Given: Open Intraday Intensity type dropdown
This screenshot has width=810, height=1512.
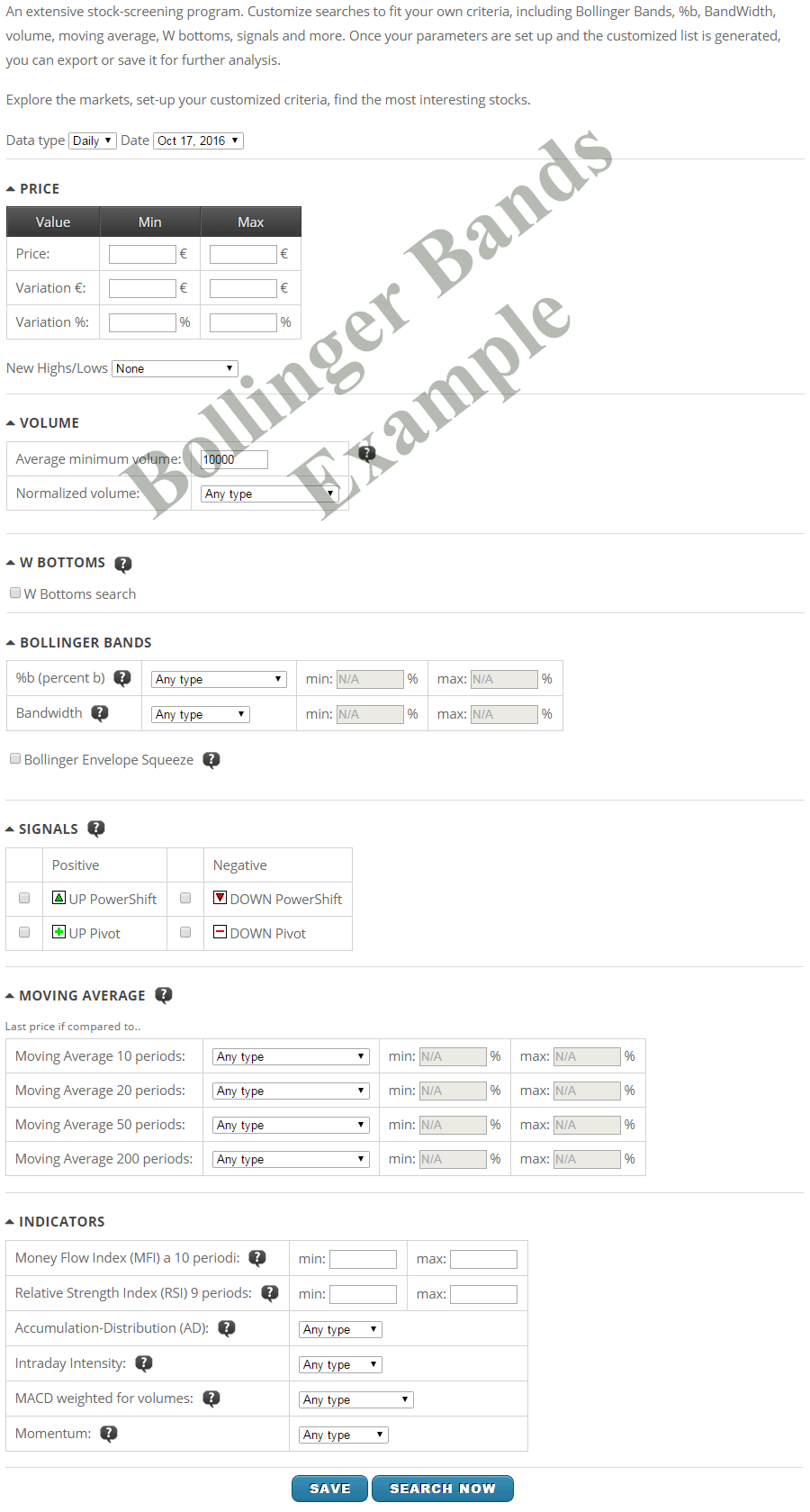Looking at the screenshot, I should [x=341, y=1364].
